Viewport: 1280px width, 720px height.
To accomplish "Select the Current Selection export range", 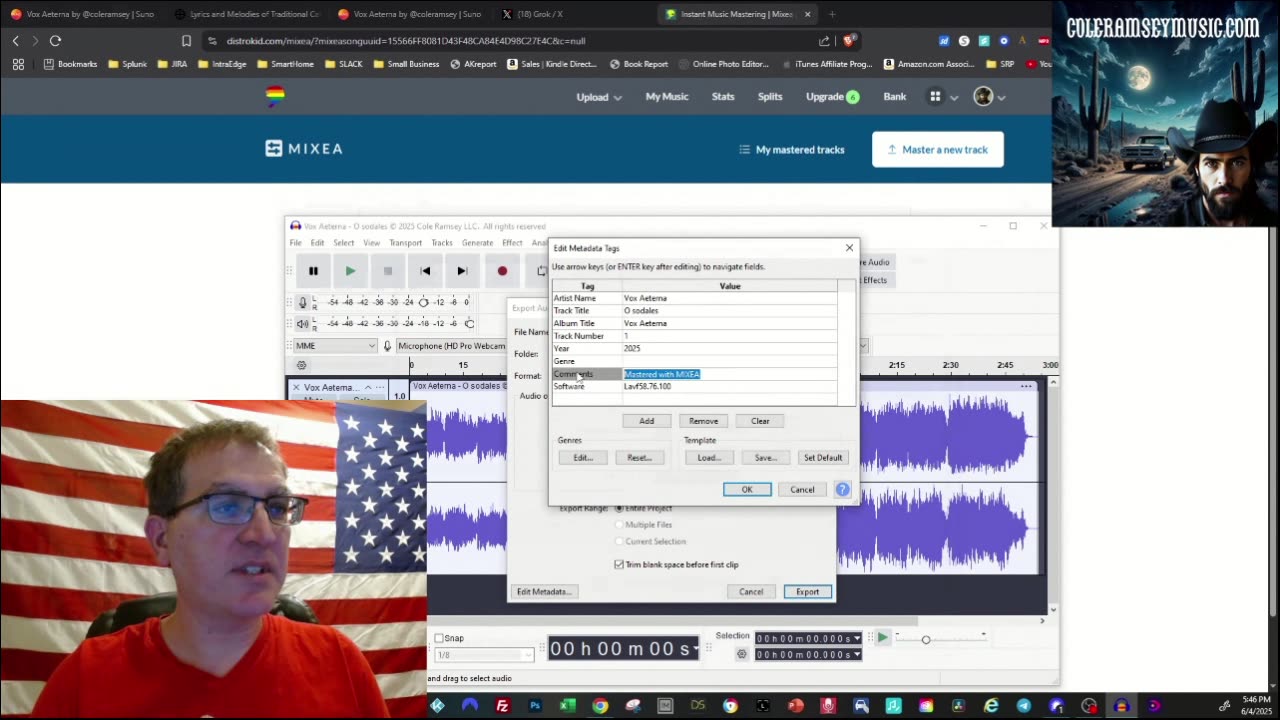I will 619,541.
